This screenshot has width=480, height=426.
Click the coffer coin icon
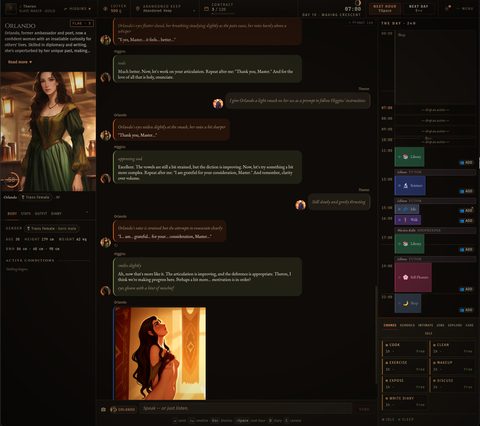105,9
